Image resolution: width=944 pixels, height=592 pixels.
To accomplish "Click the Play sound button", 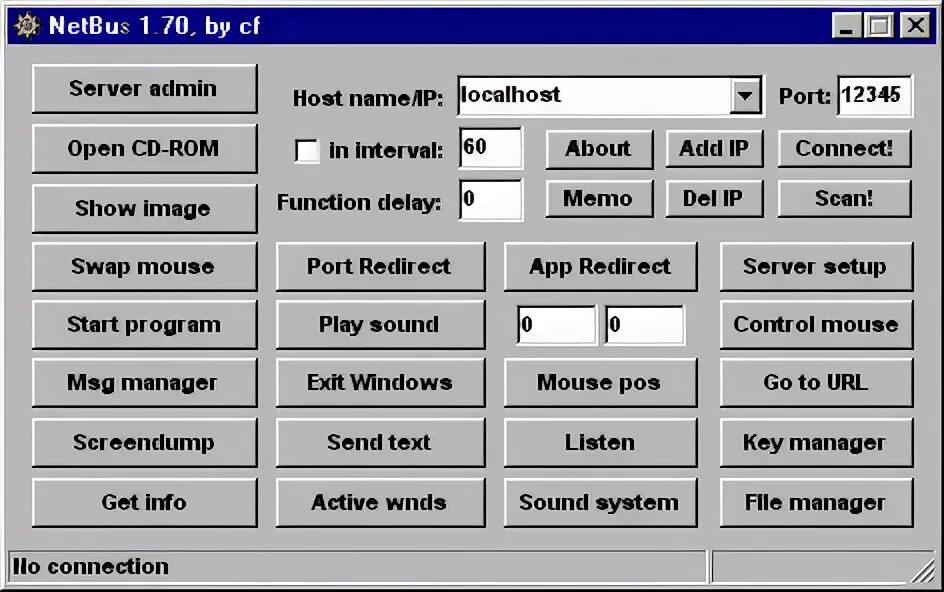I will pyautogui.click(x=380, y=325).
